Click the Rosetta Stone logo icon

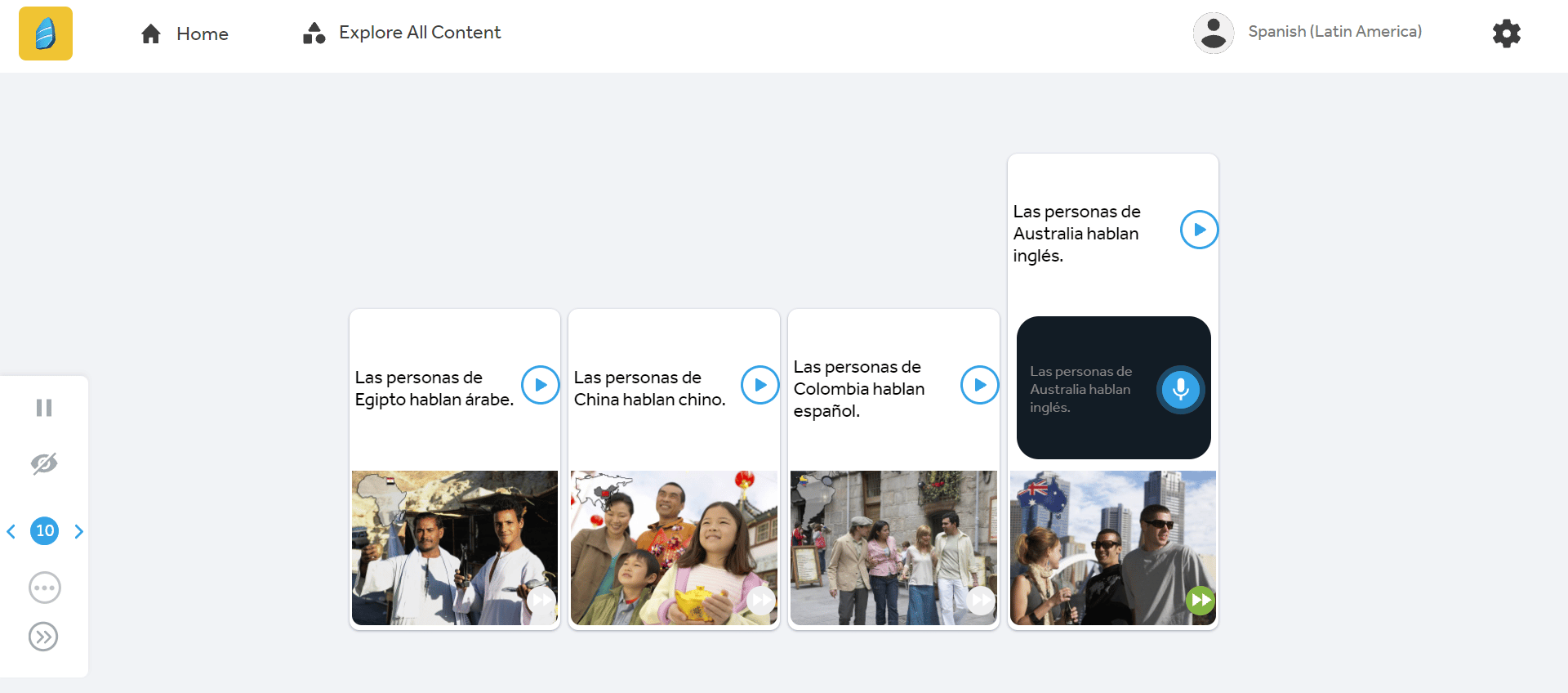click(x=46, y=34)
